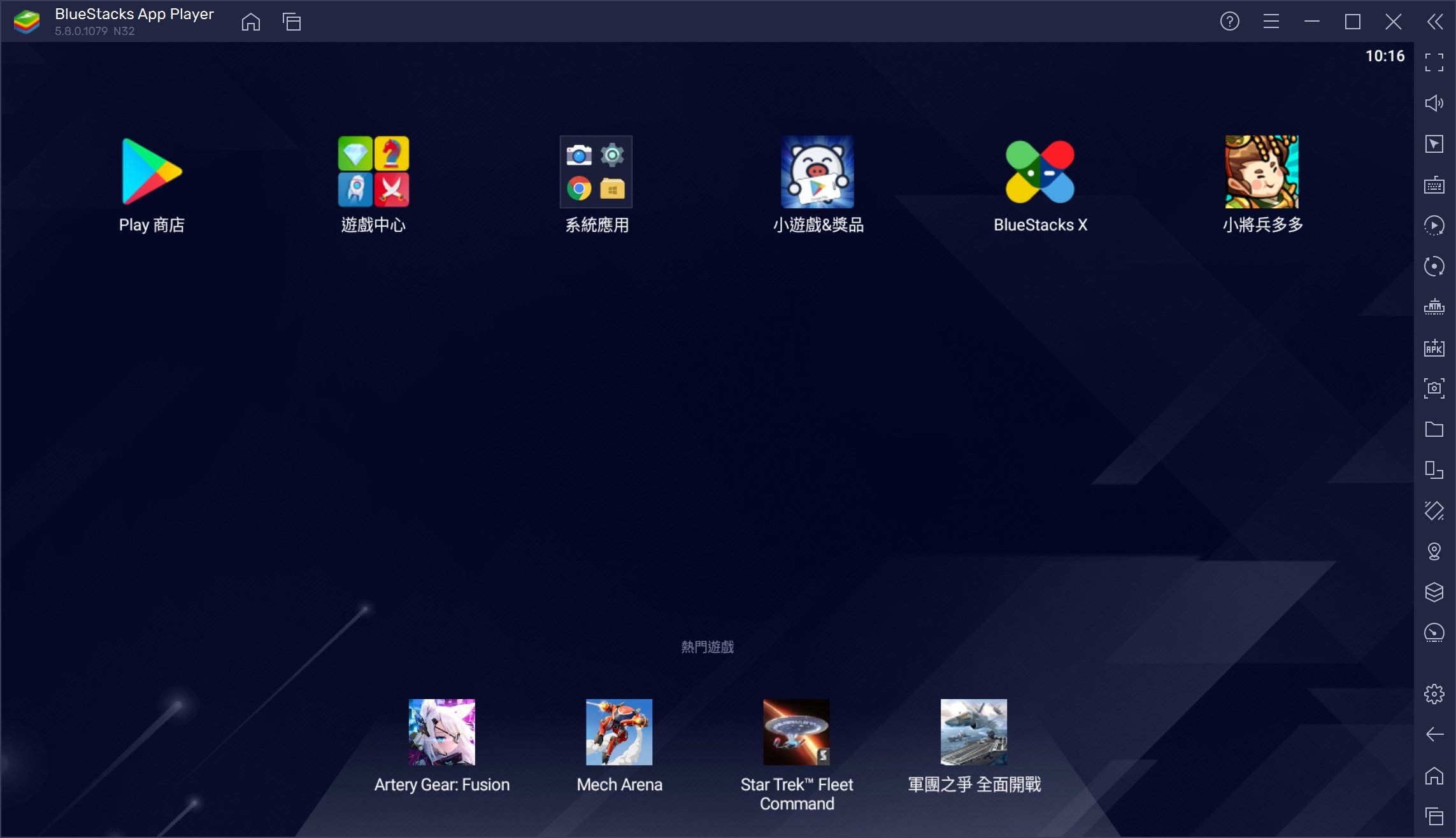Rotate the screen using sidebar icon
The height and width of the screenshot is (838, 1456).
(x=1434, y=511)
